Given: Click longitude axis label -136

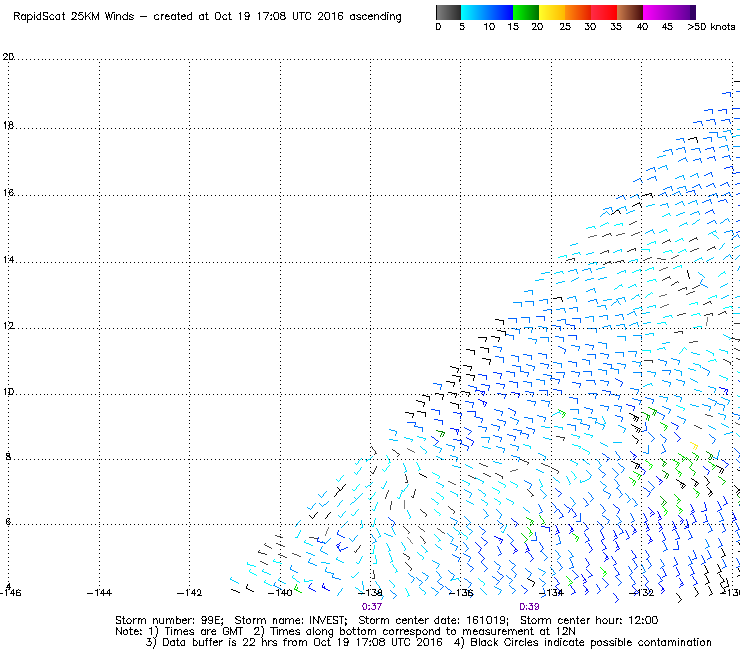Looking at the screenshot, I should pyautogui.click(x=460, y=593).
